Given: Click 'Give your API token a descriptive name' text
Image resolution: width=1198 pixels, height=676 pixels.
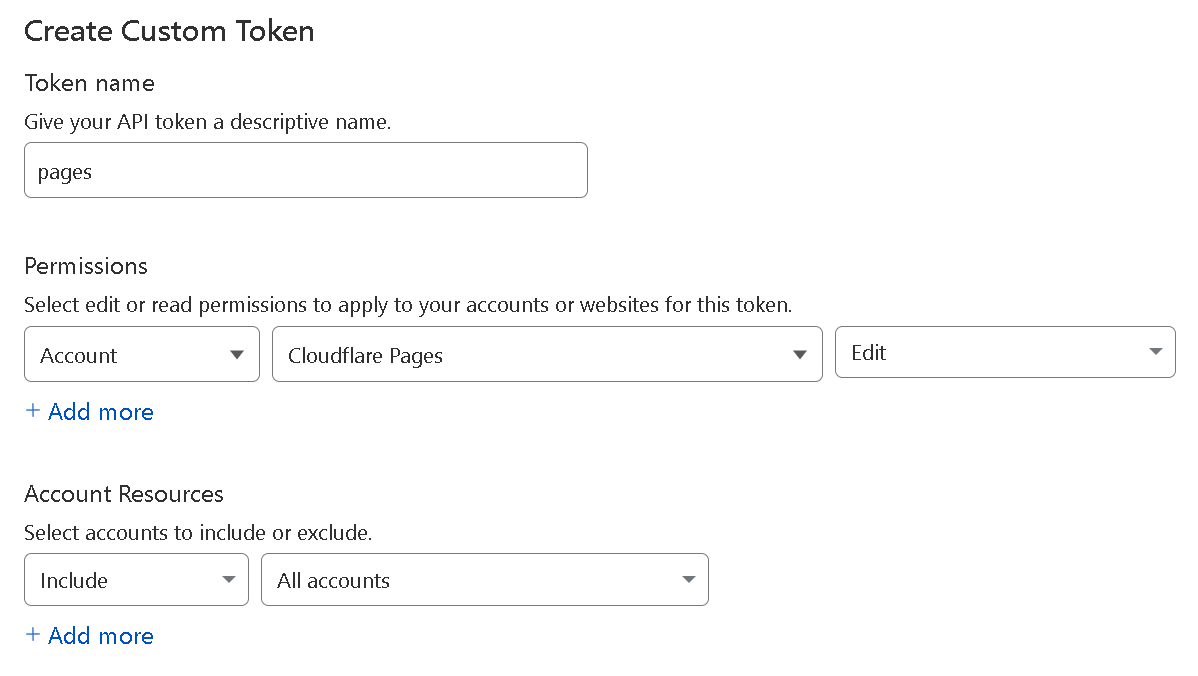Looking at the screenshot, I should (x=207, y=123).
